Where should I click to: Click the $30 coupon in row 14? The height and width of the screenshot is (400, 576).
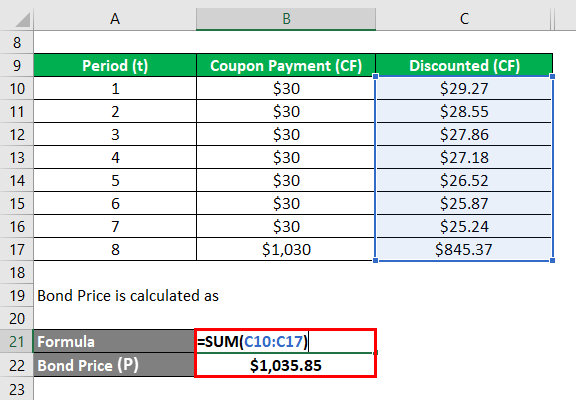pos(286,180)
